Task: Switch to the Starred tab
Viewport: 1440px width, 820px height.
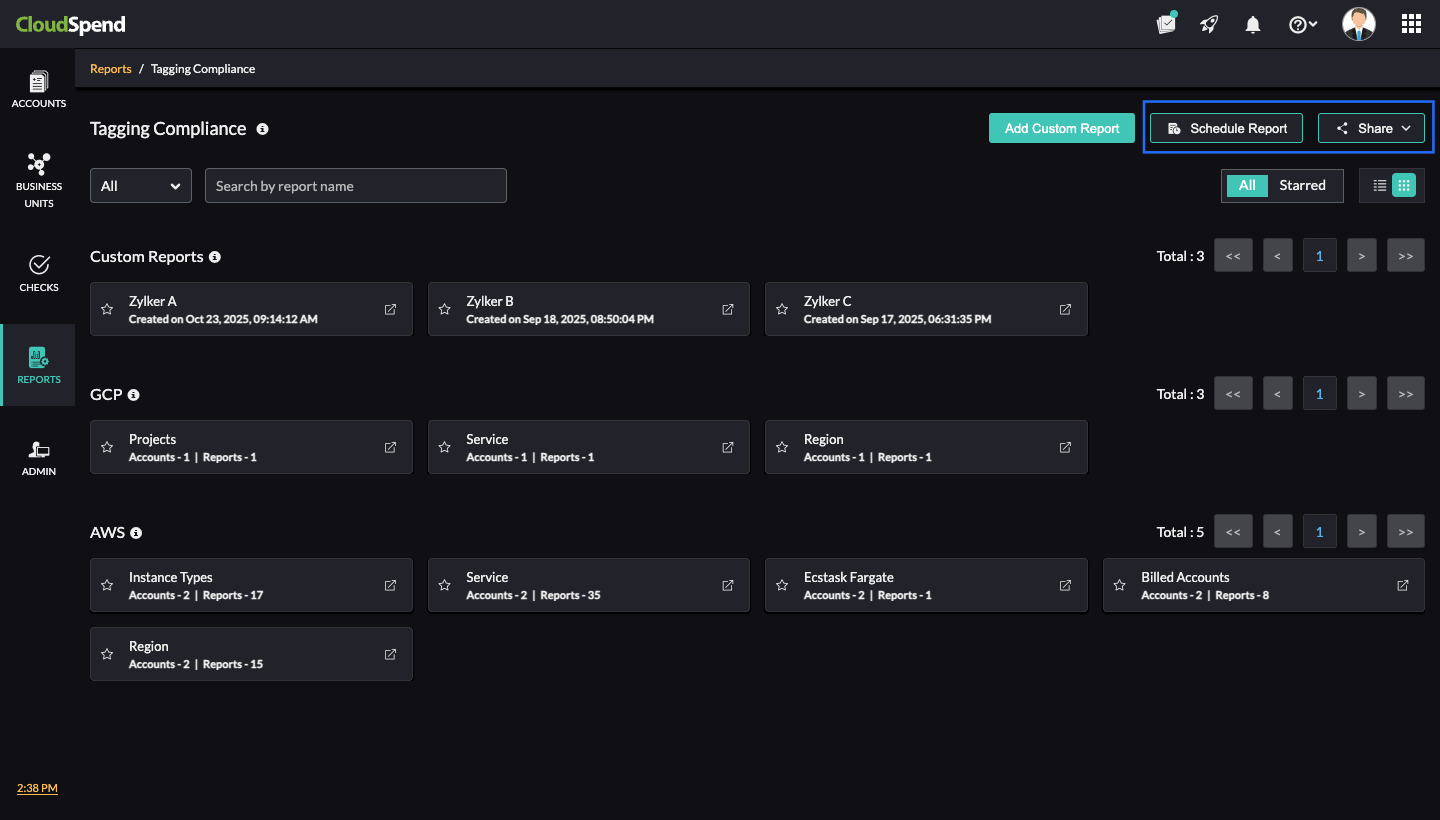Action: point(1302,185)
